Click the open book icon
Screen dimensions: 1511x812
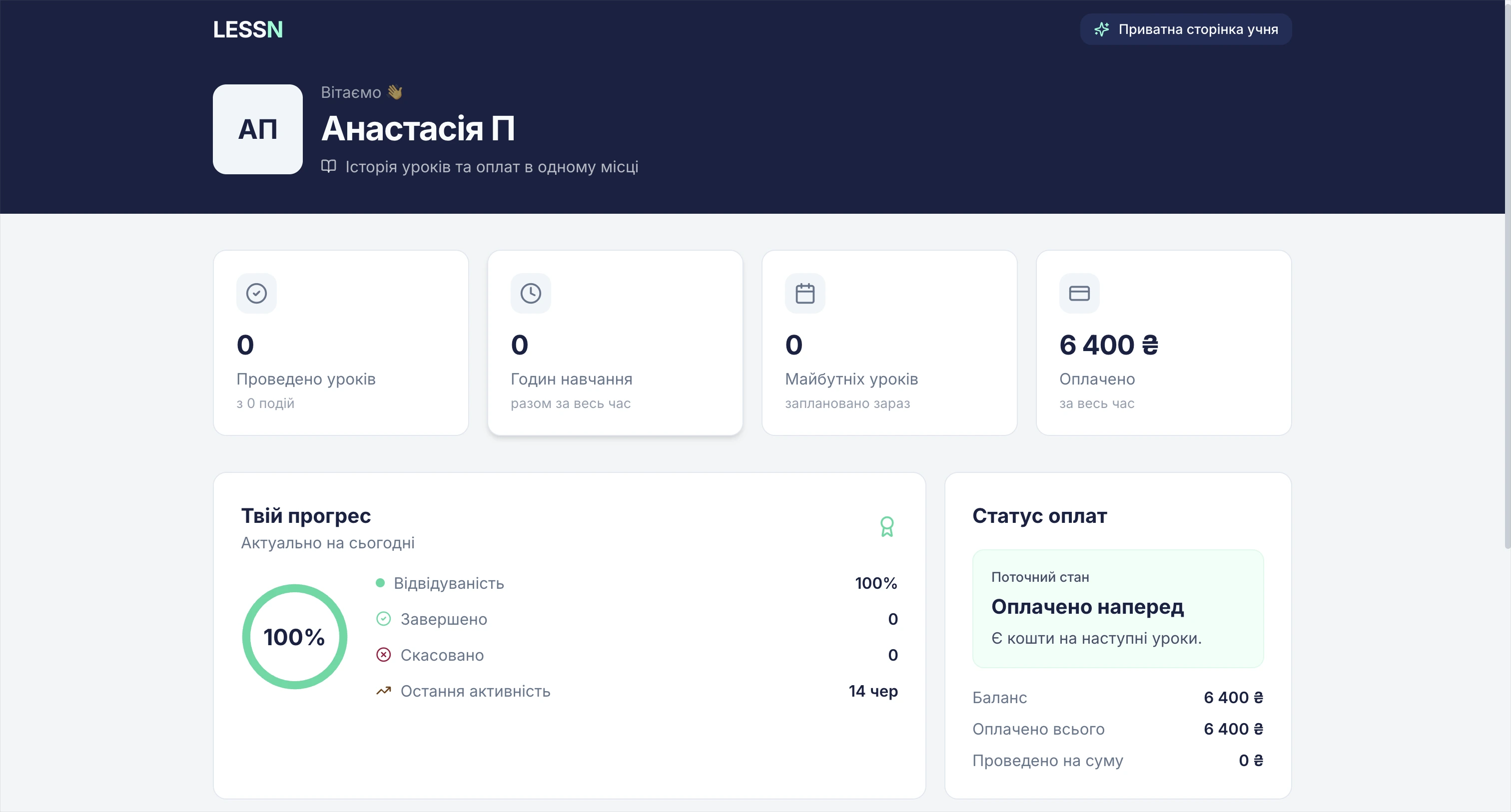coord(328,166)
